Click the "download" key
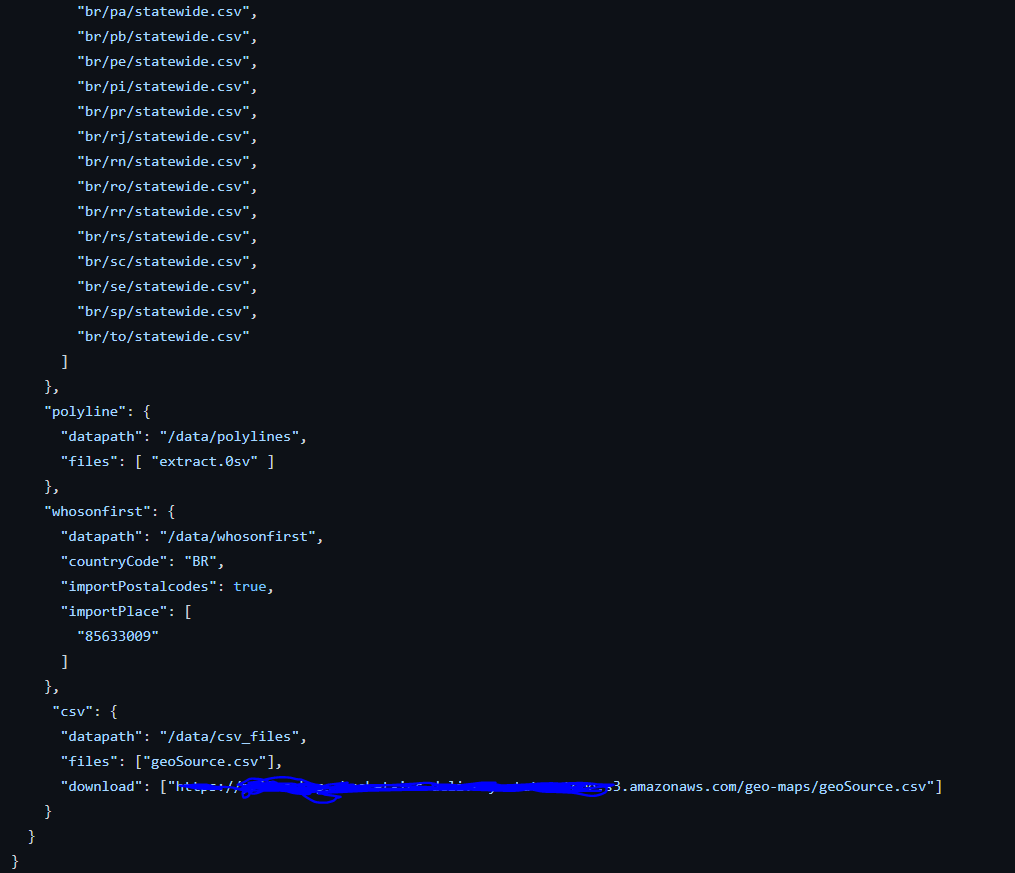 pos(102,787)
